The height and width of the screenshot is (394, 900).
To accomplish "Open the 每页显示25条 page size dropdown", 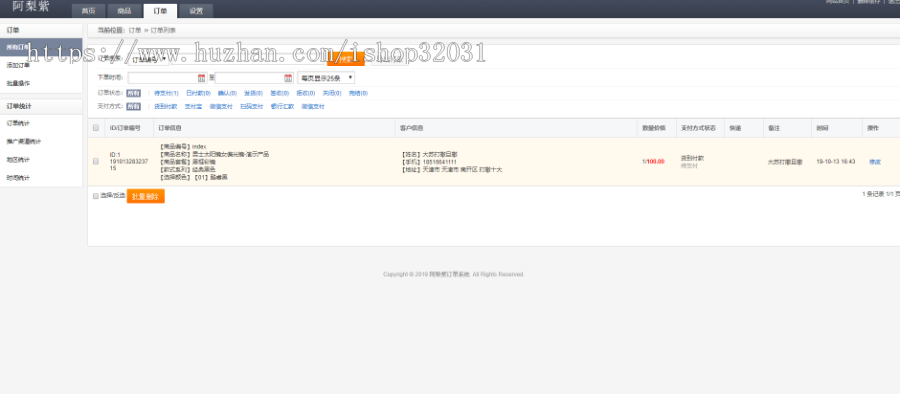I will pyautogui.click(x=325, y=78).
